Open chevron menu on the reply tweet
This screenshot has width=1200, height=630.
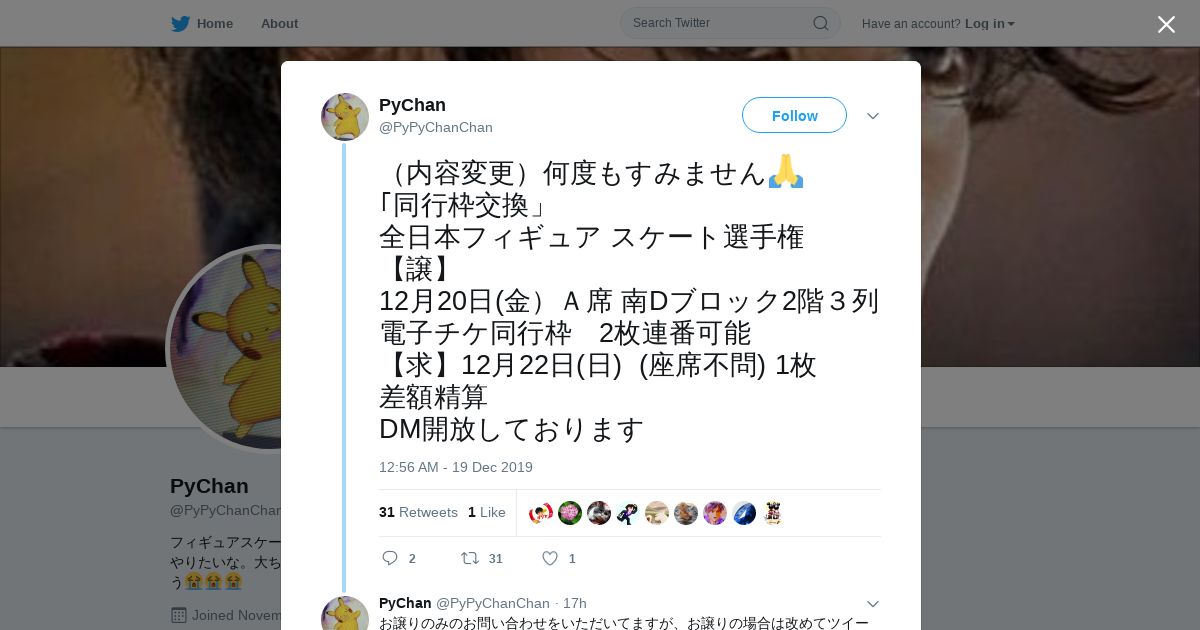(x=873, y=604)
